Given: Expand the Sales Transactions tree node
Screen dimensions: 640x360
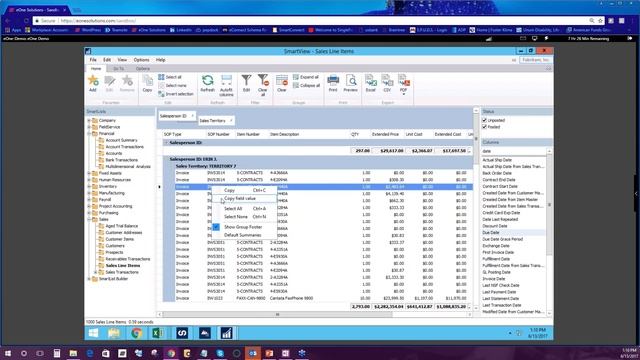Looking at the screenshot, I should click(96, 272).
